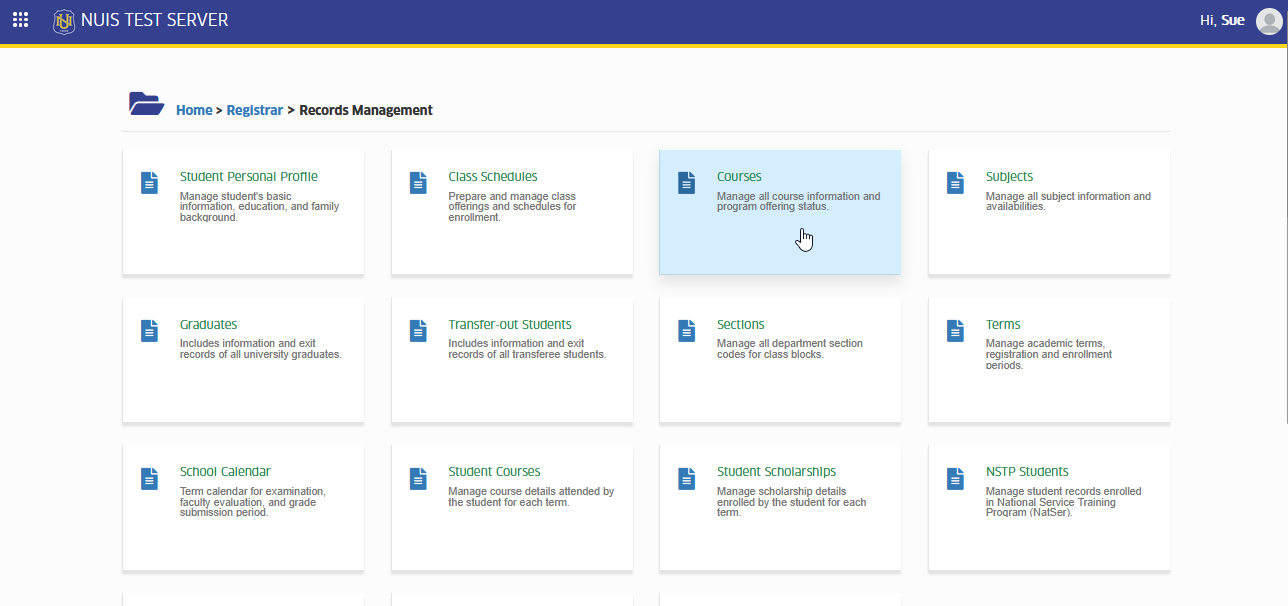Image resolution: width=1288 pixels, height=606 pixels.
Task: Click the NUIS university logo
Action: [64, 20]
